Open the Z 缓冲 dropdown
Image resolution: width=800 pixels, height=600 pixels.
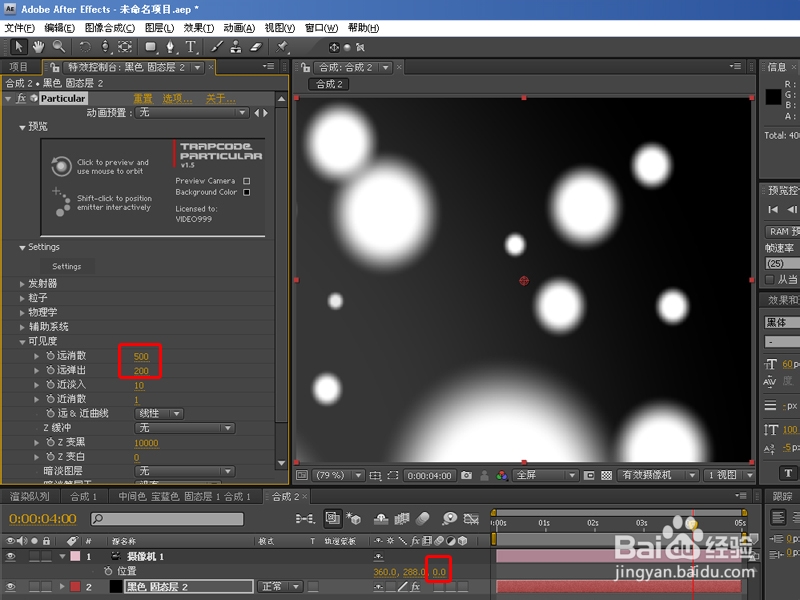click(x=185, y=428)
